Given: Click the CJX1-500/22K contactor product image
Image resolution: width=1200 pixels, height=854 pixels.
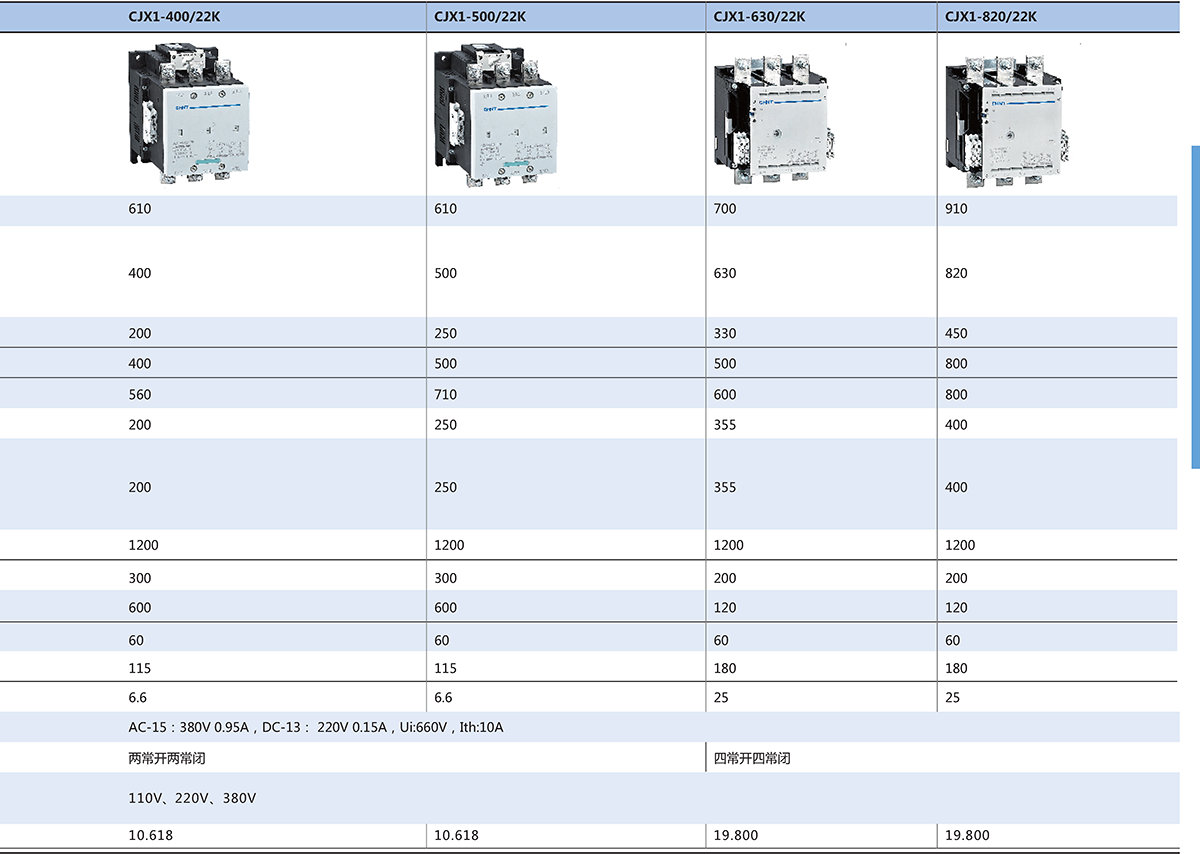Looking at the screenshot, I should click(493, 112).
